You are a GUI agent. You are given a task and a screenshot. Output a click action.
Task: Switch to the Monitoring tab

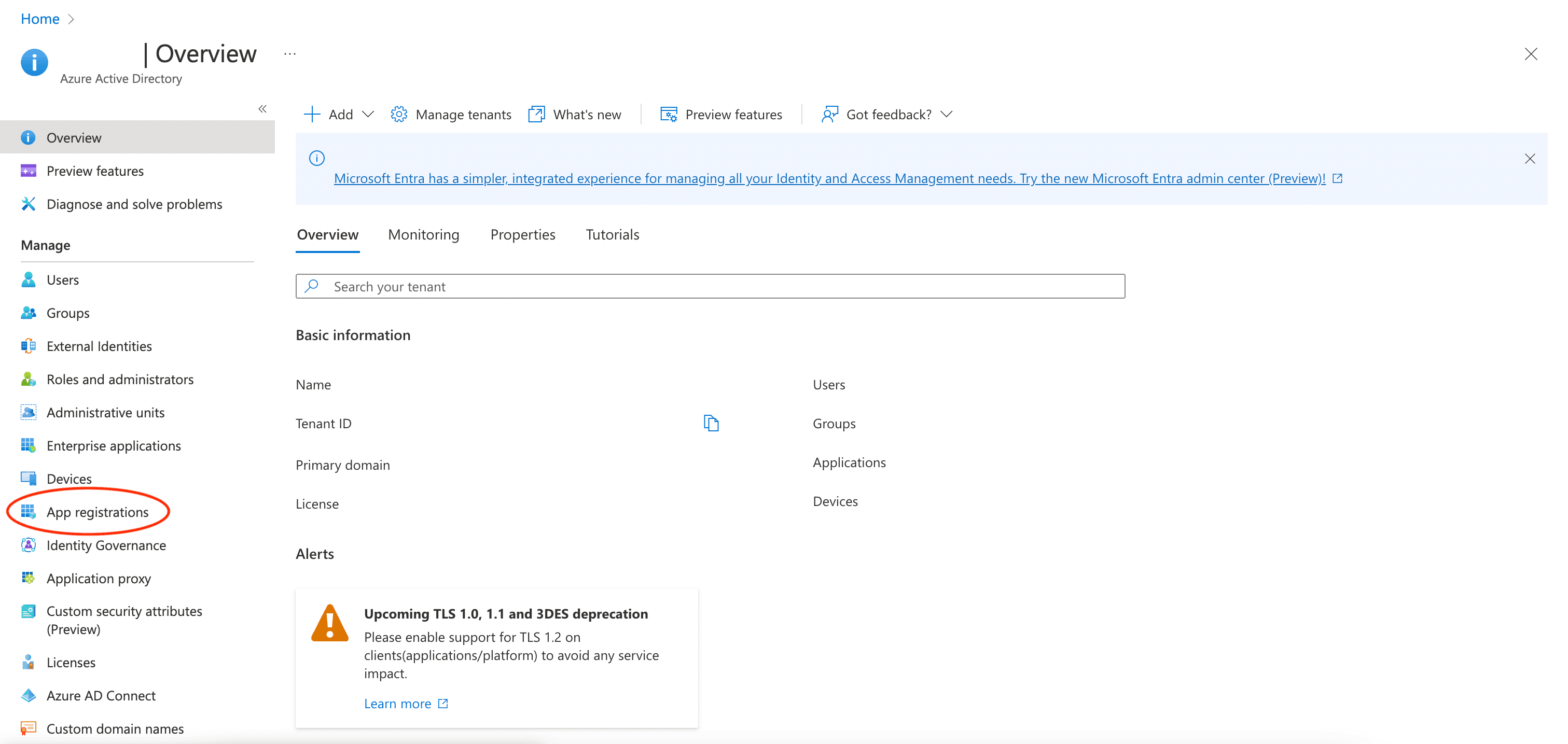[x=424, y=235]
